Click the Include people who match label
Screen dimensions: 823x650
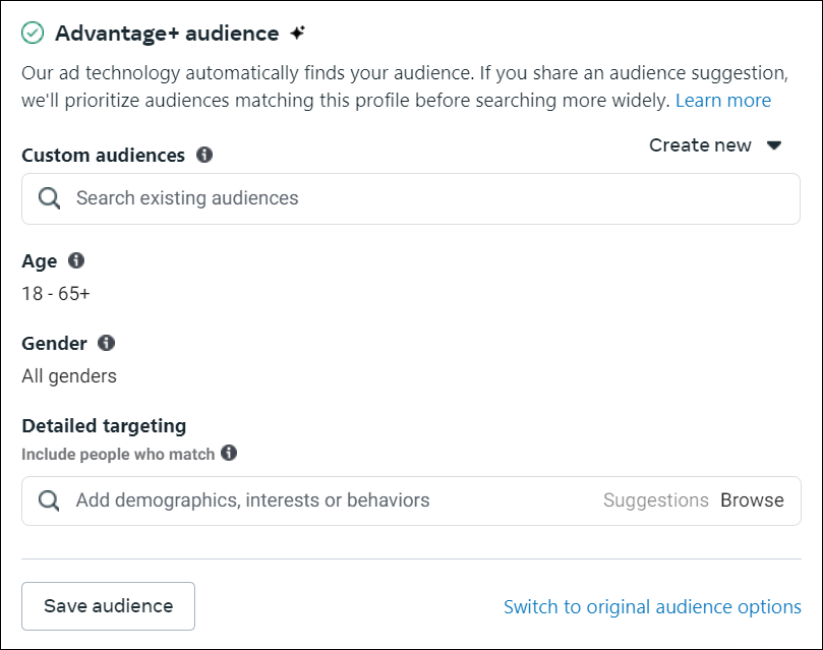(x=118, y=454)
